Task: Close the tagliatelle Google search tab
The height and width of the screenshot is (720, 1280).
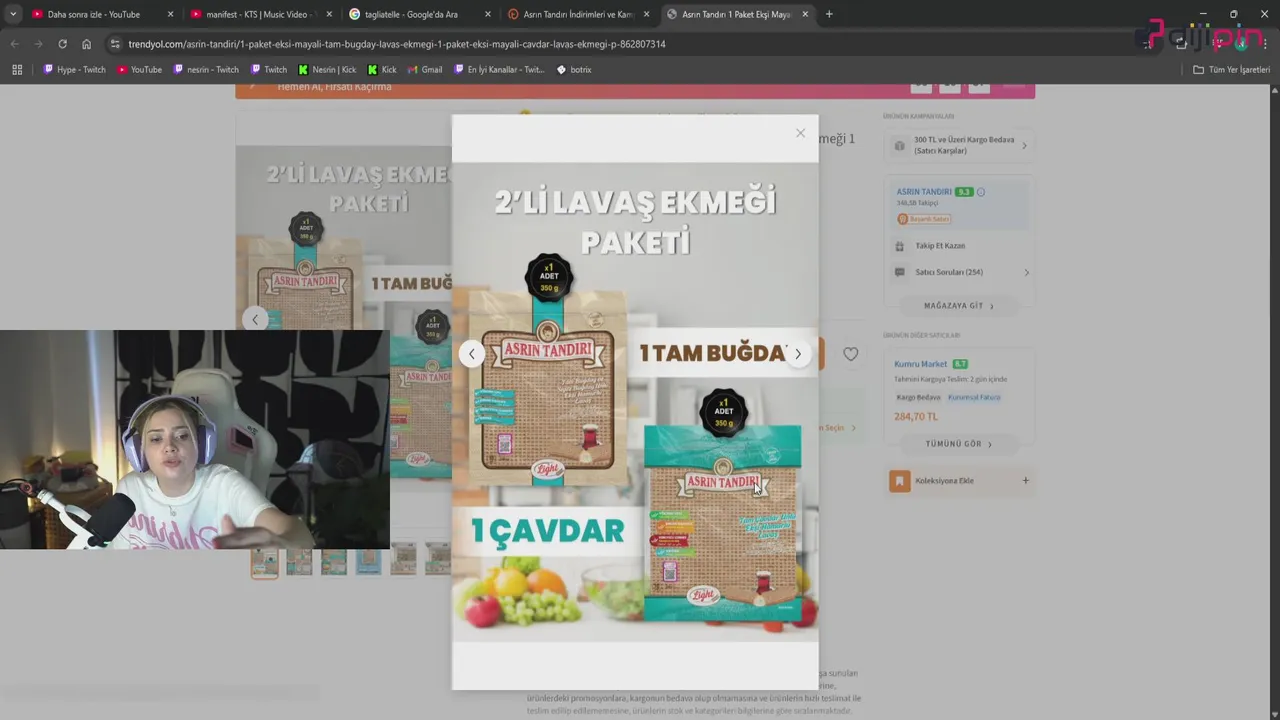Action: click(x=488, y=14)
